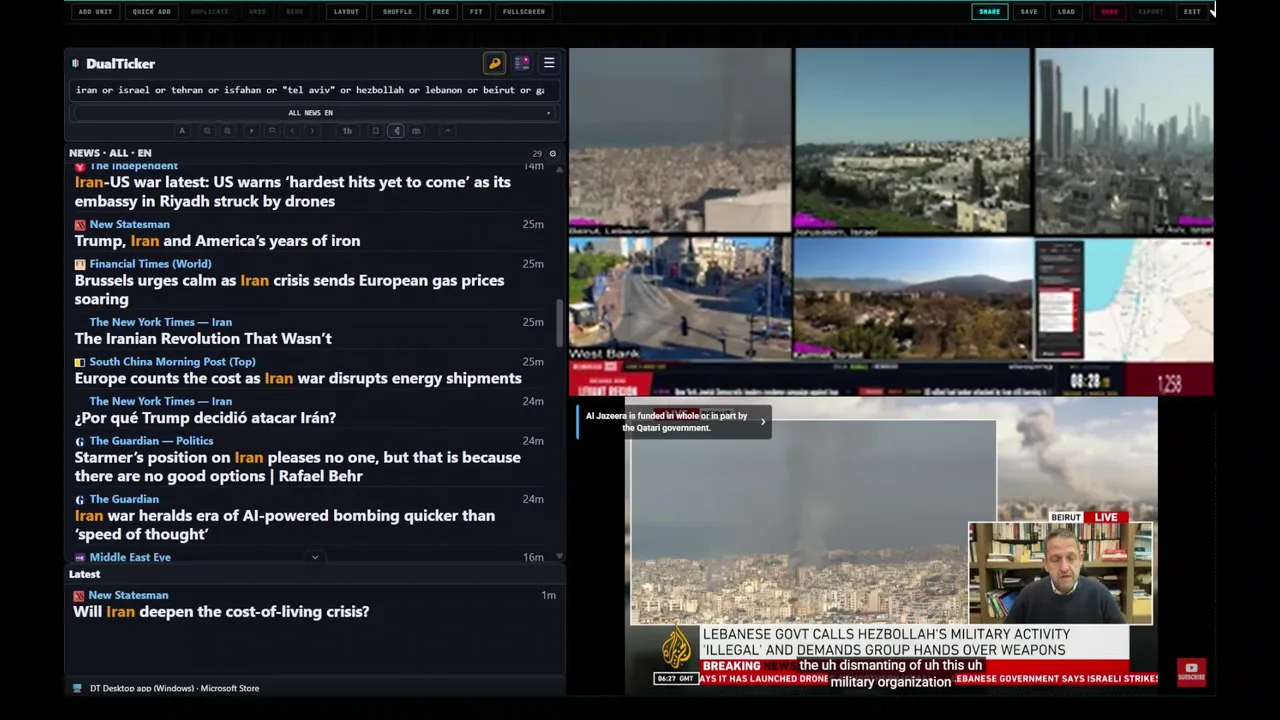Click the zoom in magnifier icon
Image resolution: width=1280 pixels, height=720 pixels.
point(227,131)
